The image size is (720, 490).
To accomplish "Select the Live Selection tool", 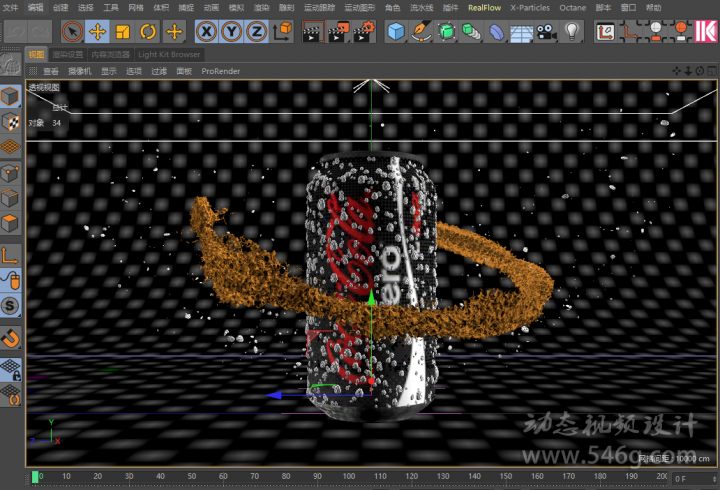I will pos(72,31).
